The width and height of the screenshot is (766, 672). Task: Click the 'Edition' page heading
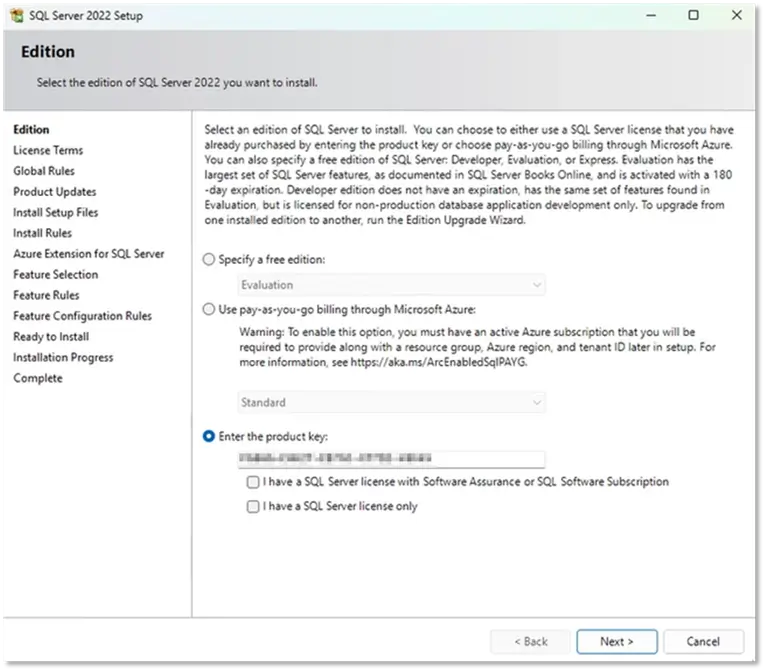click(48, 52)
